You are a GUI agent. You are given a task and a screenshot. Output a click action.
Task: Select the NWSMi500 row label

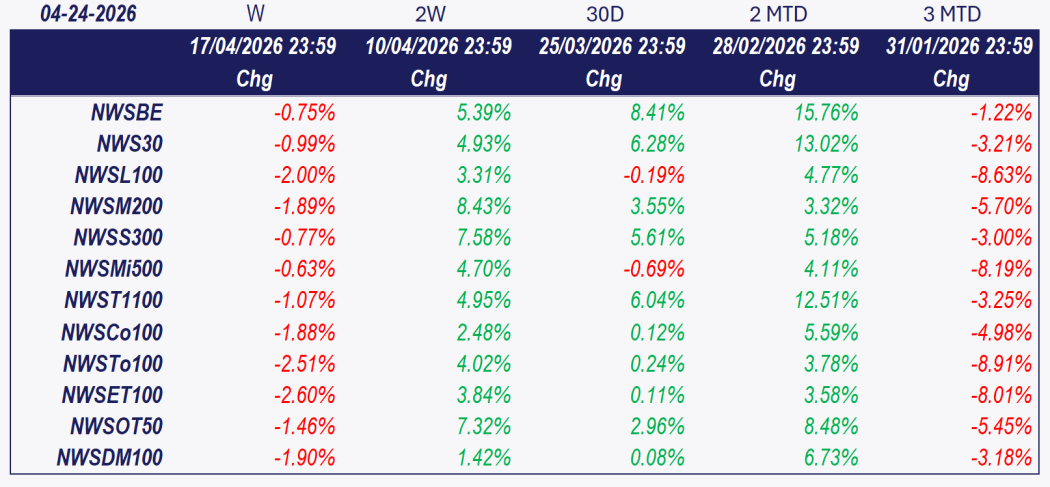click(113, 269)
